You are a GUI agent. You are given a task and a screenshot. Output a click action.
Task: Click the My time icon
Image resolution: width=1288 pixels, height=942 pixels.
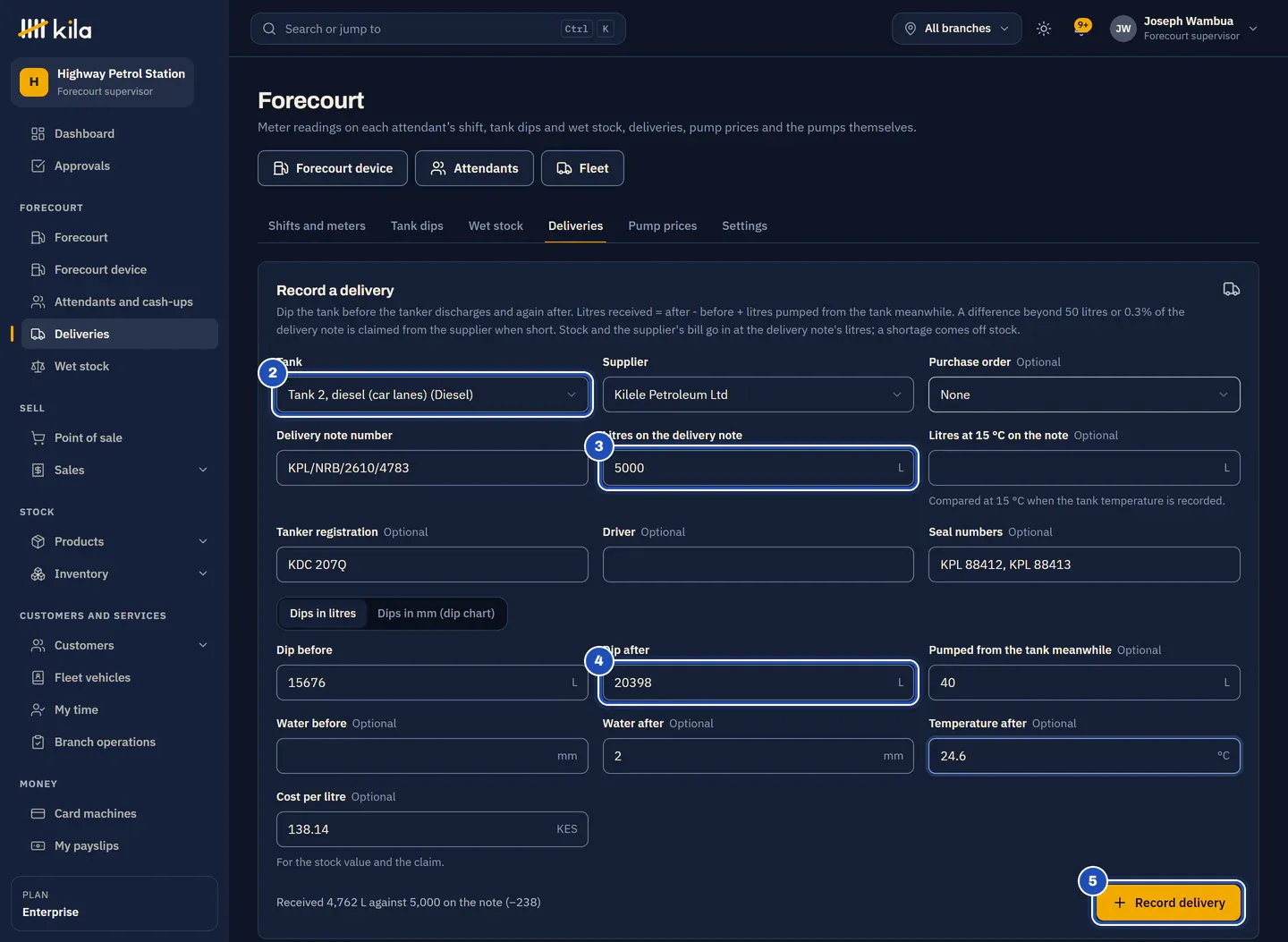click(38, 709)
